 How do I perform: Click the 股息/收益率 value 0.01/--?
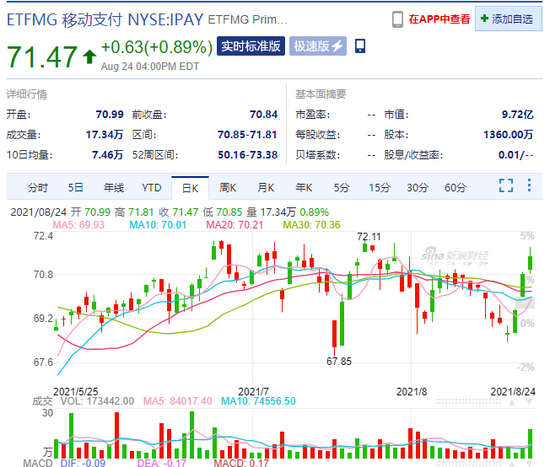516,155
